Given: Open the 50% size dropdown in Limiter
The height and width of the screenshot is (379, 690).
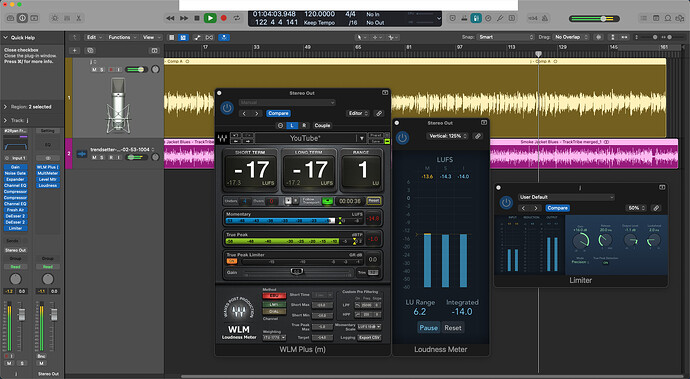Looking at the screenshot, I should (x=636, y=208).
